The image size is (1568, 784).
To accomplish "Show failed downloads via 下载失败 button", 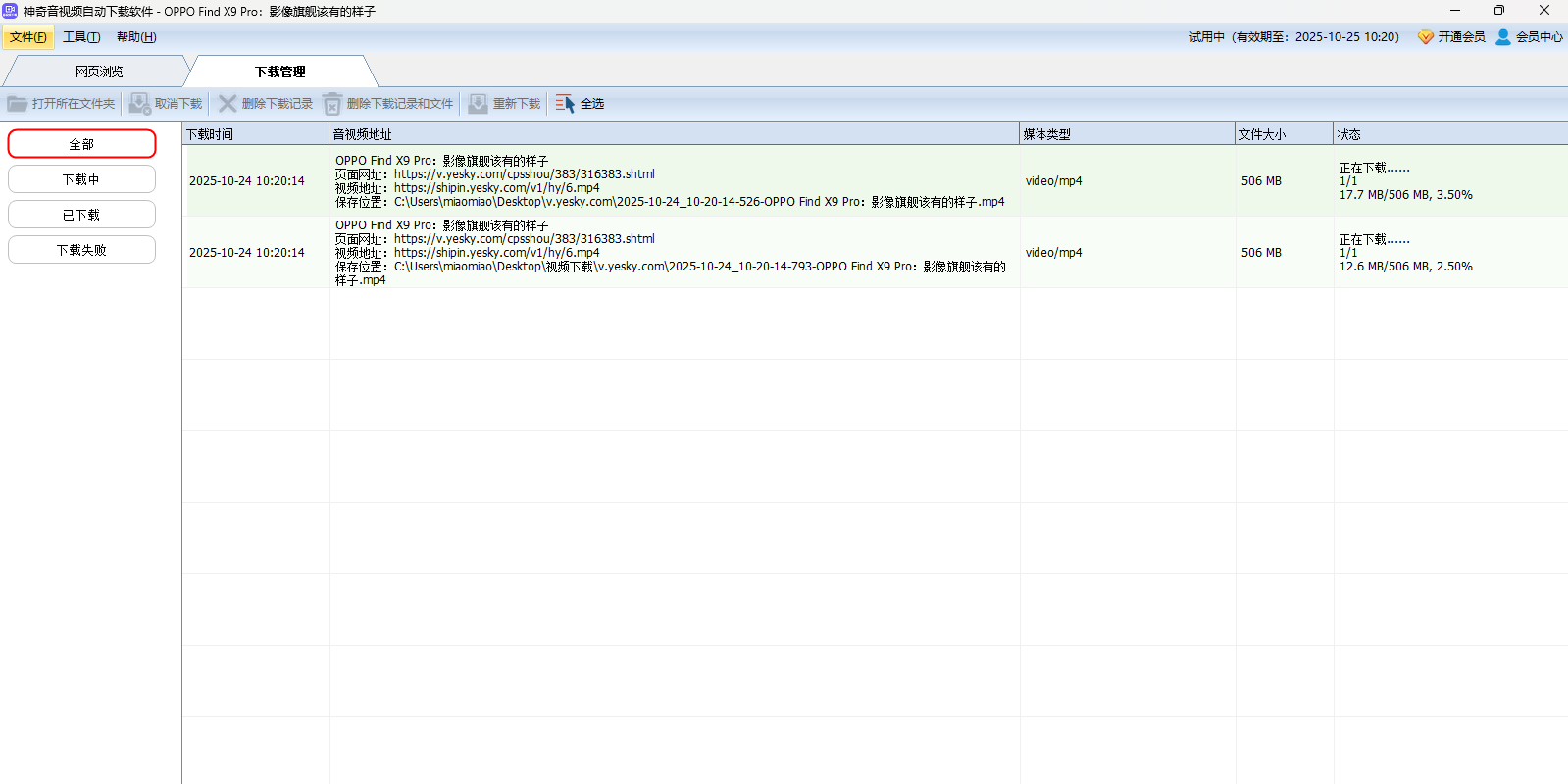I will coord(81,250).
